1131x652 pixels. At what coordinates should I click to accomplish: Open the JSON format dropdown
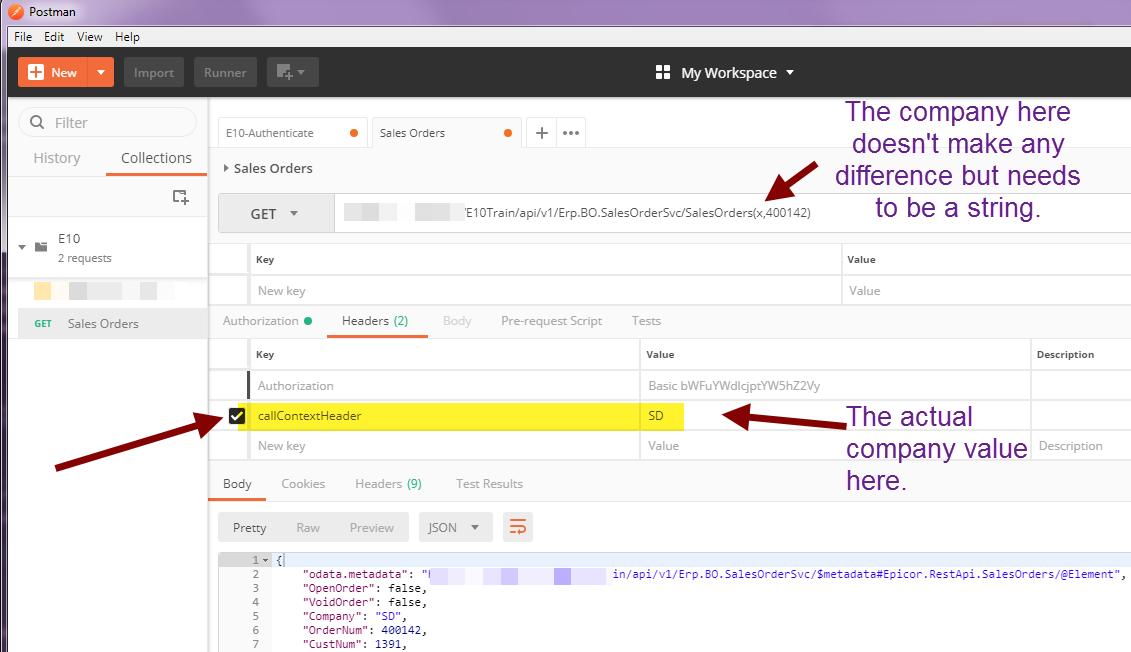tap(456, 527)
